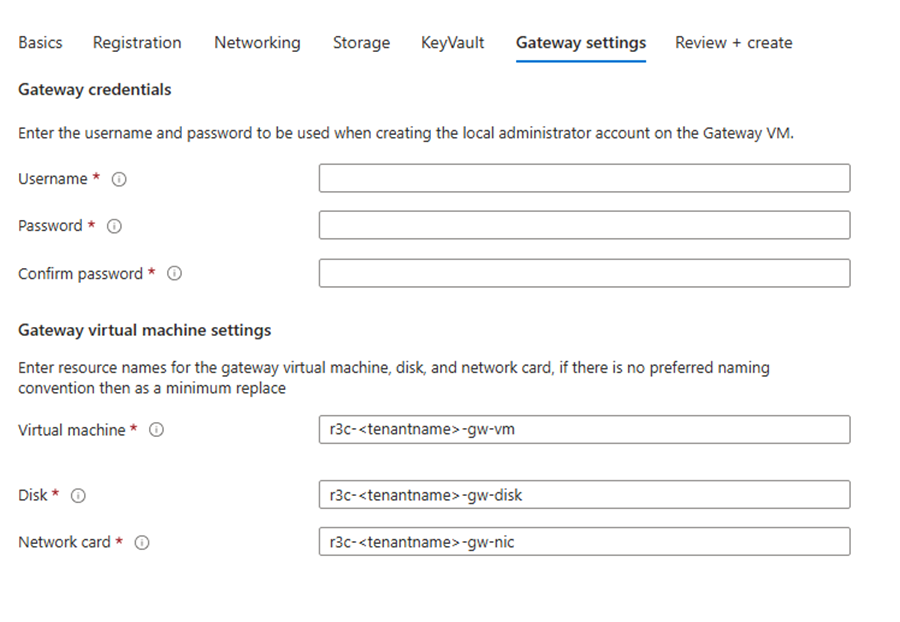Viewport: 900px width, 622px height.
Task: Open the KeyVault tab
Action: pos(452,42)
